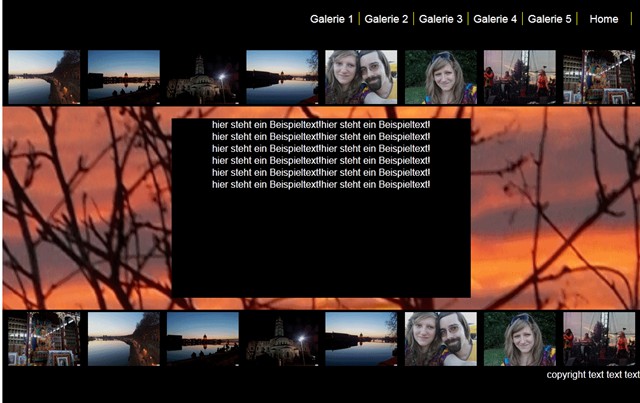Open the Galerie 1 menu link

(331, 19)
